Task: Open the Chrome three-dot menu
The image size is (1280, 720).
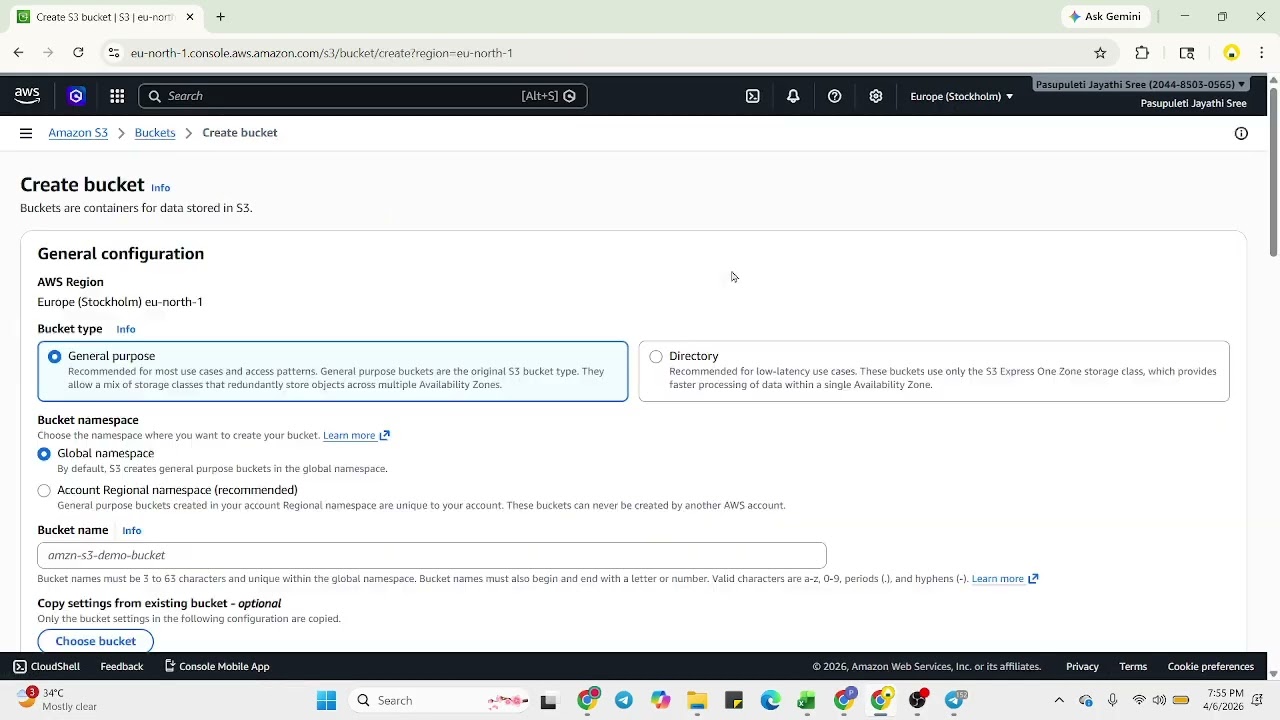Action: click(x=1262, y=53)
